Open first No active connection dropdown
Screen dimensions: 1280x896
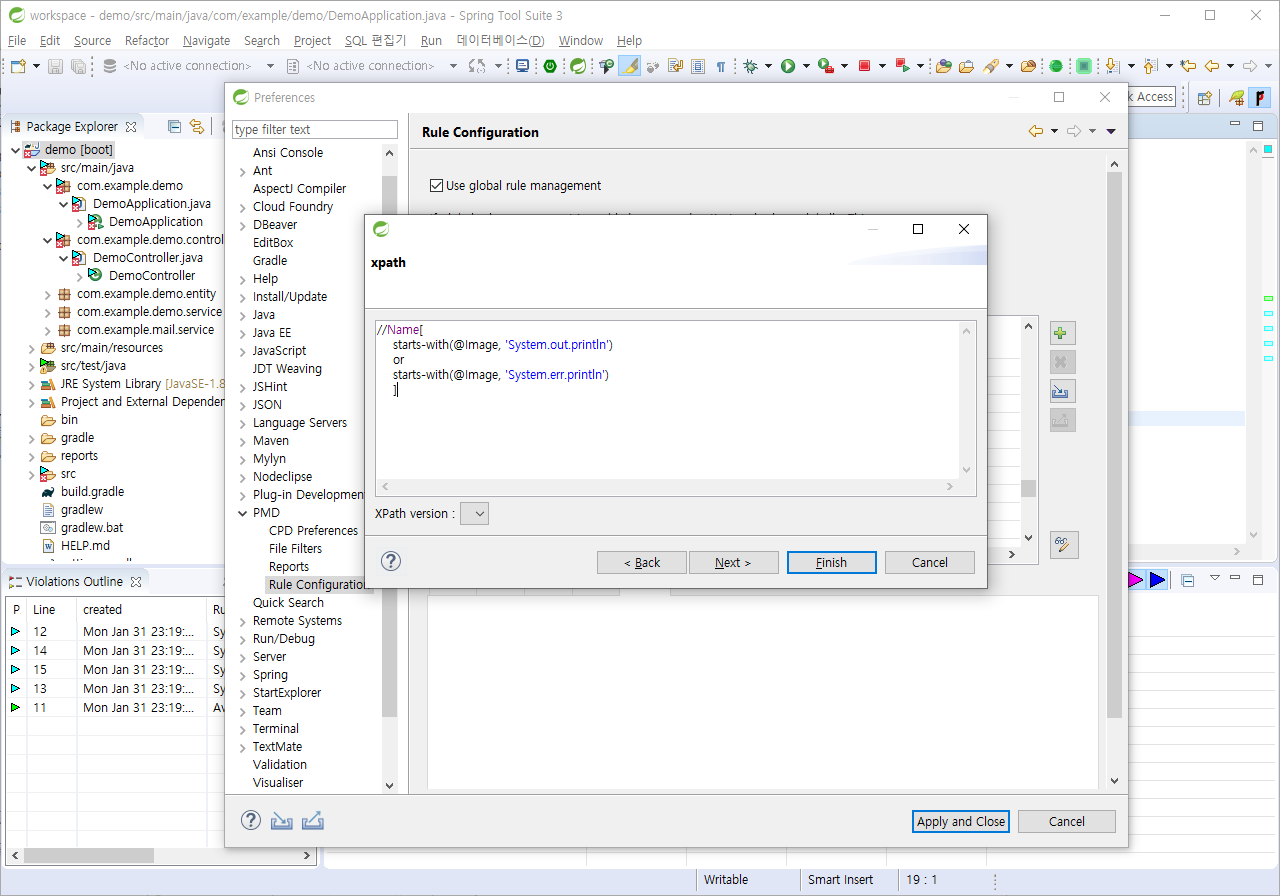coord(270,66)
